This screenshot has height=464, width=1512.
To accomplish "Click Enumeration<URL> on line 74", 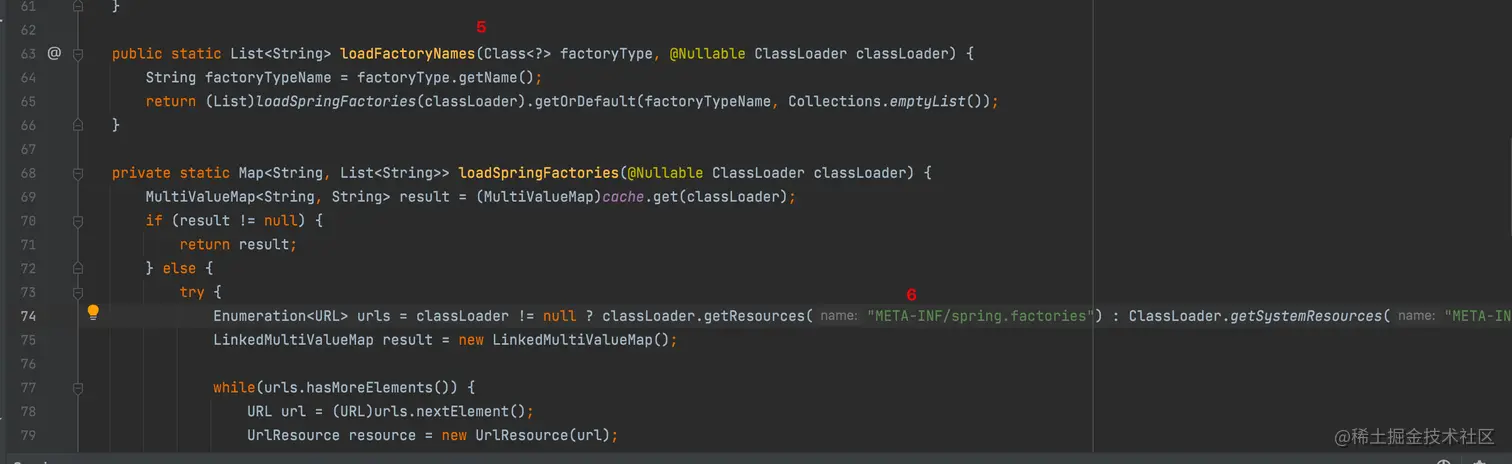I will (280, 316).
